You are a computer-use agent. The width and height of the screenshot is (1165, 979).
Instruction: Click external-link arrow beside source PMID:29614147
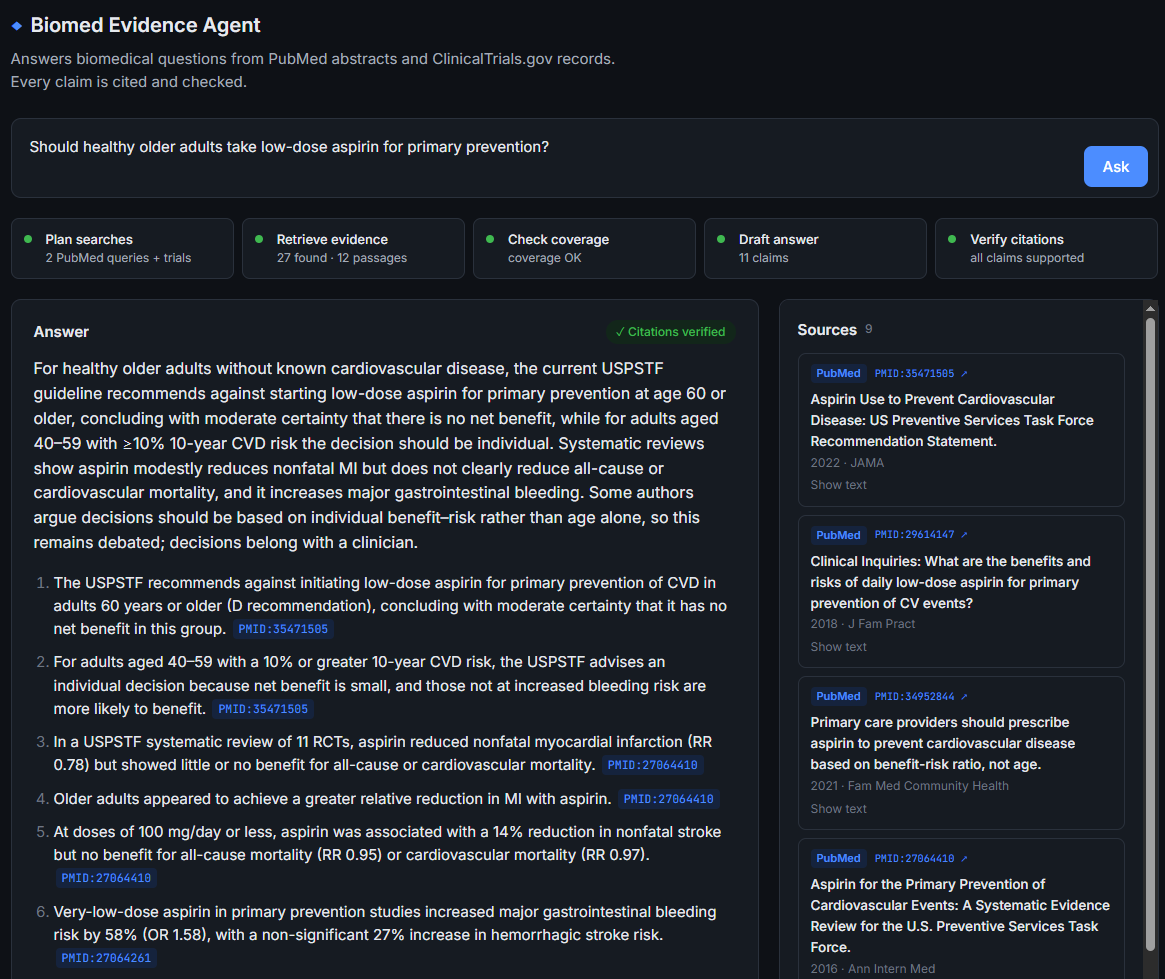tap(964, 535)
